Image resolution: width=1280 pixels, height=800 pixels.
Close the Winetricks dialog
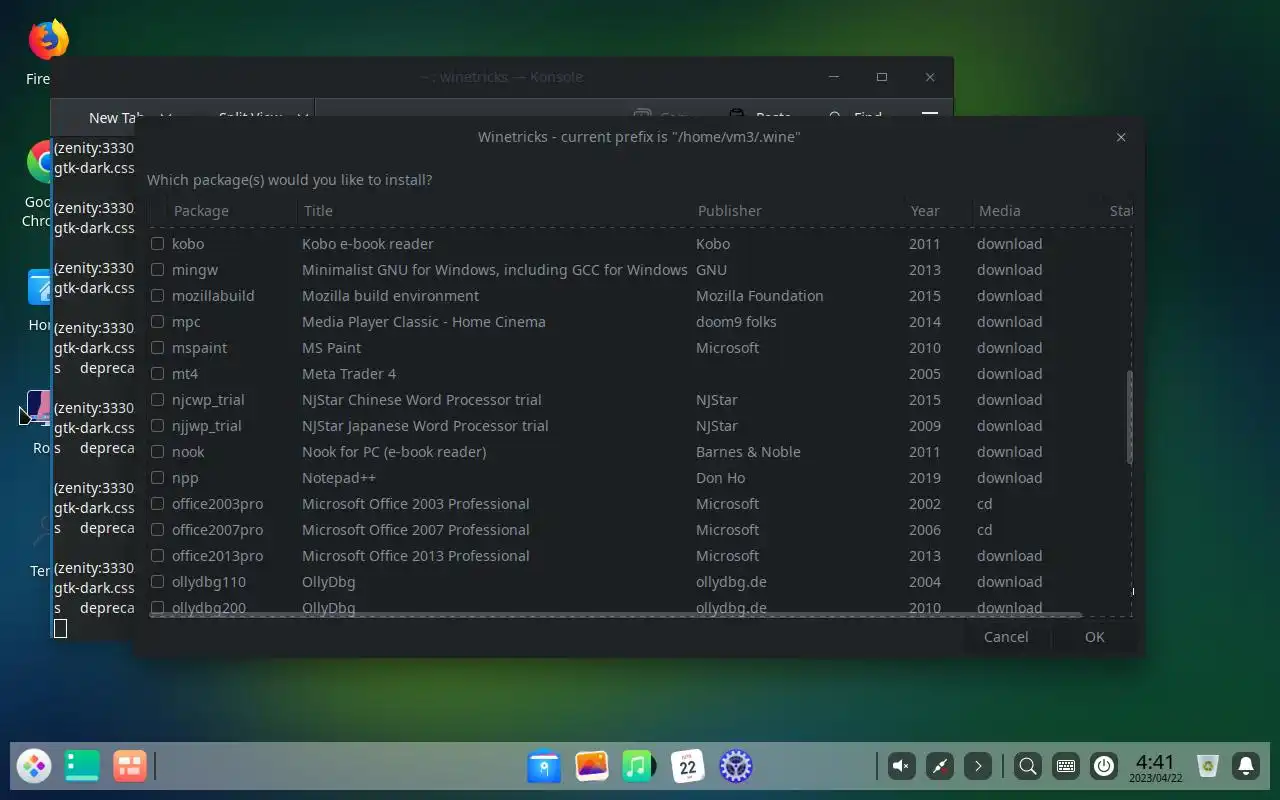tap(1121, 137)
